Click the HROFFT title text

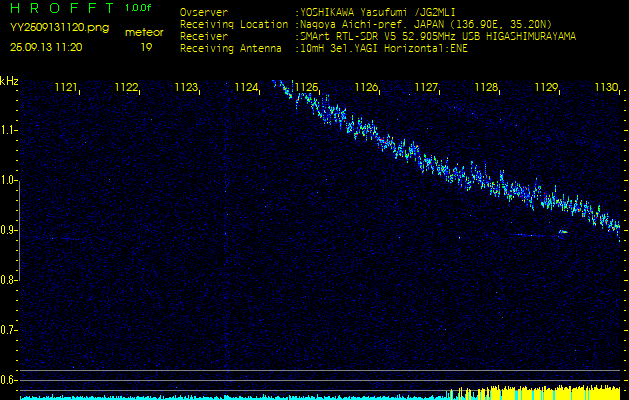pos(61,8)
